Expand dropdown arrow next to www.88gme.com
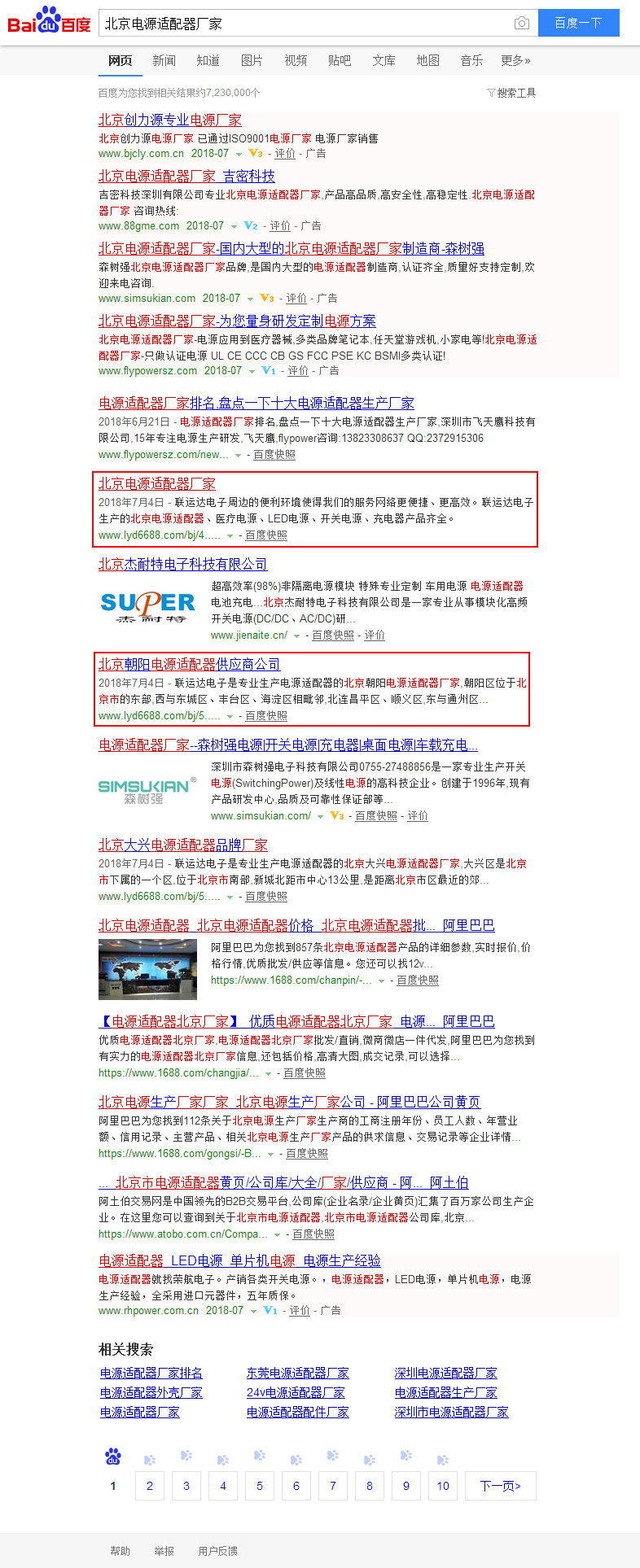 coord(234,226)
